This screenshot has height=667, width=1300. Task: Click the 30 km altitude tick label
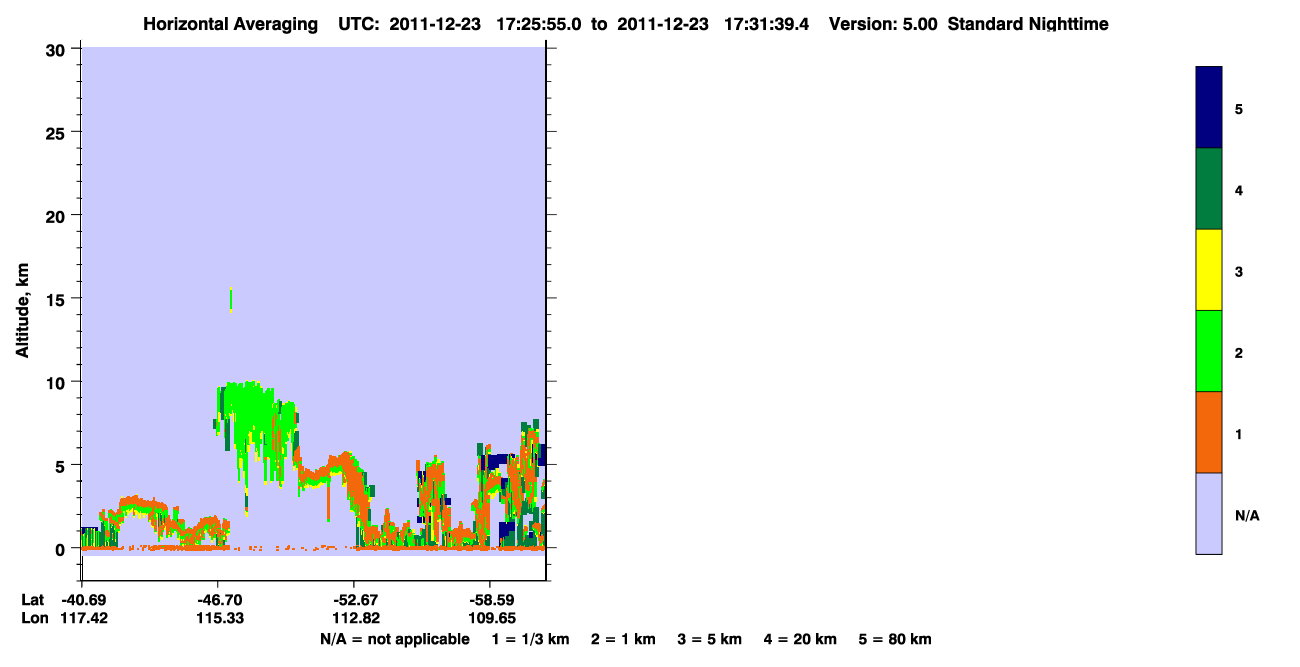[58, 49]
